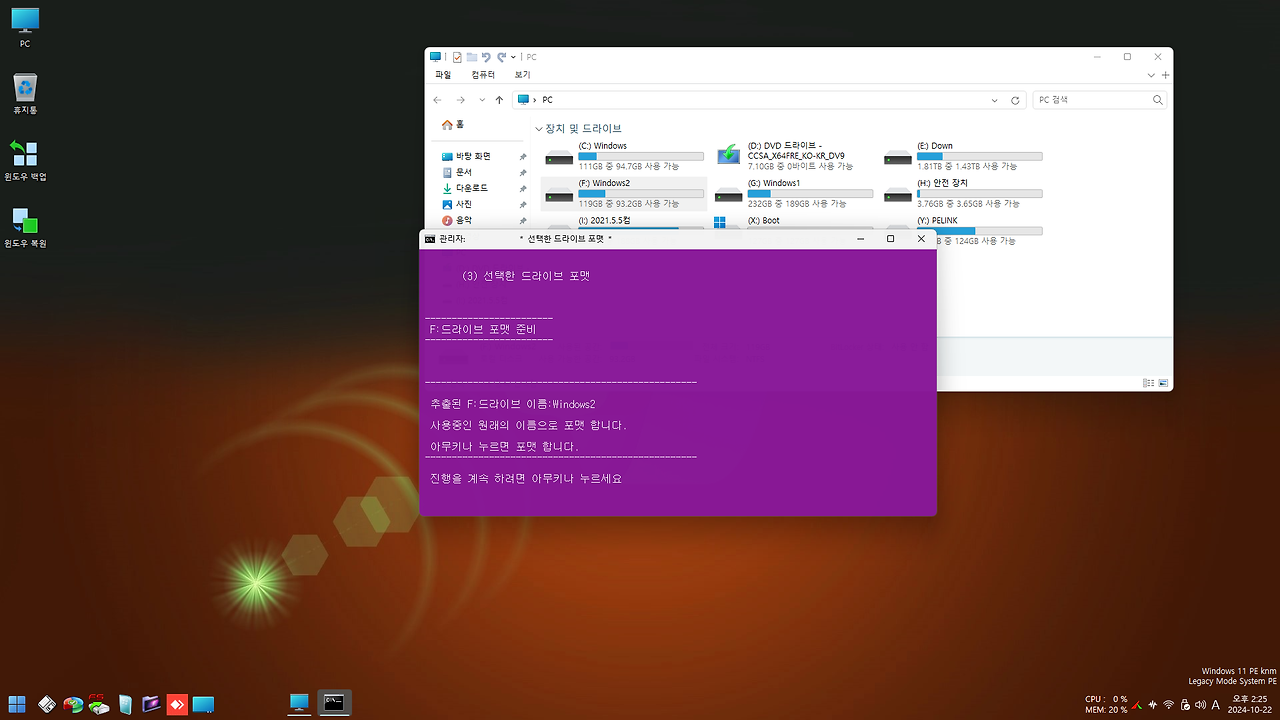The width and height of the screenshot is (1280, 720).
Task: Click the red-green gauge tray icon
Action: pos(1138,705)
